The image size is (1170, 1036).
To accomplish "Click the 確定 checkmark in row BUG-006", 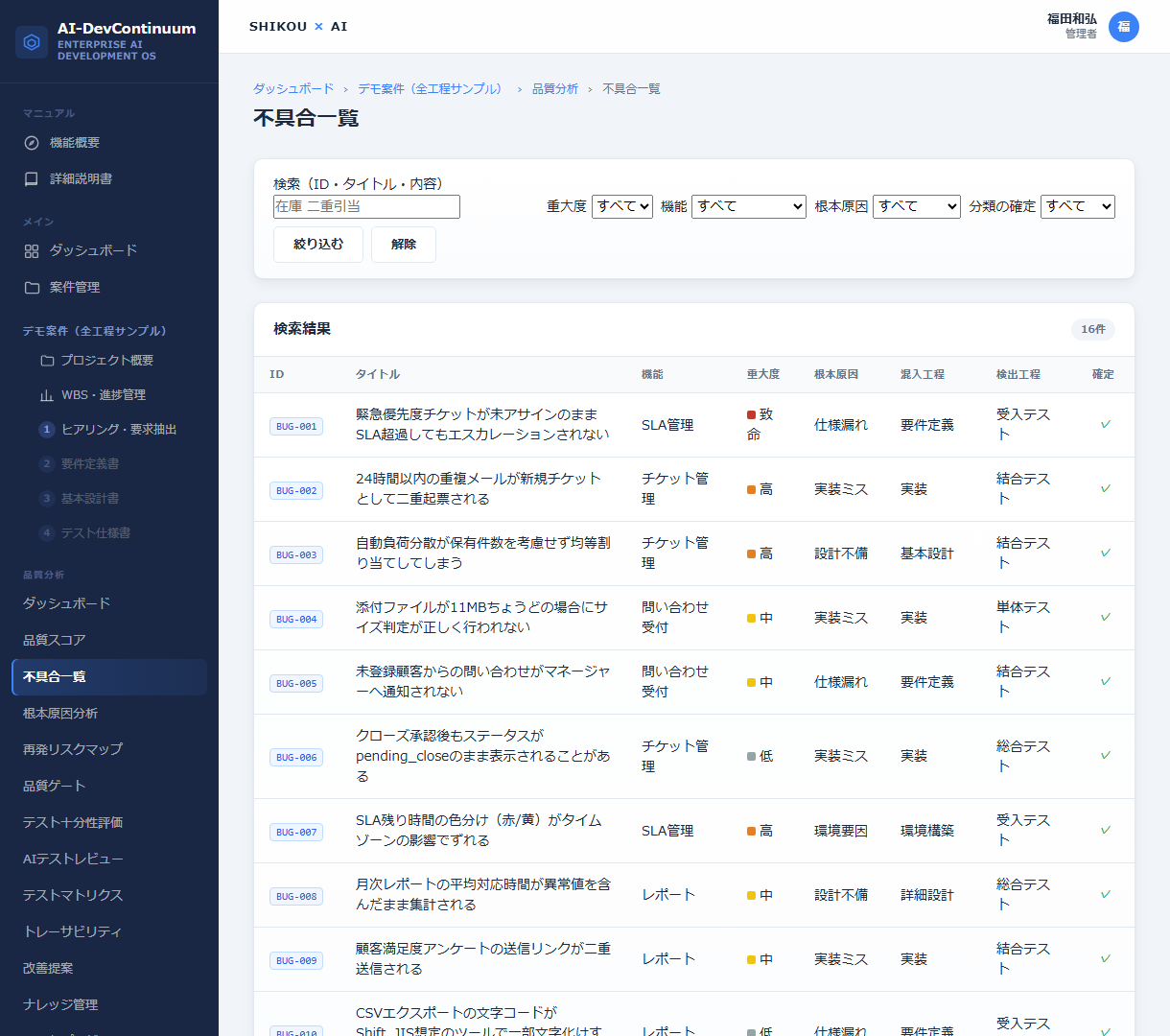I will click(1105, 755).
